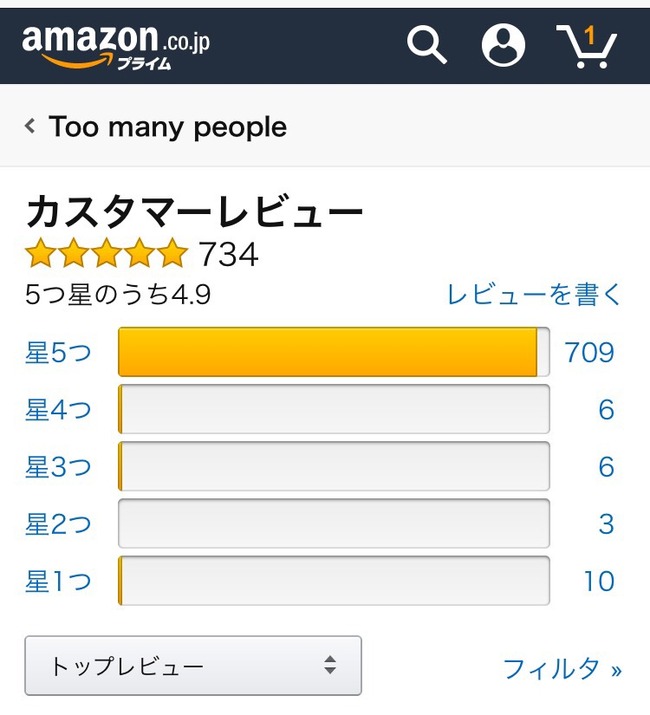Click the 10 one-star review count
The image size is (650, 715).
[x=598, y=580]
